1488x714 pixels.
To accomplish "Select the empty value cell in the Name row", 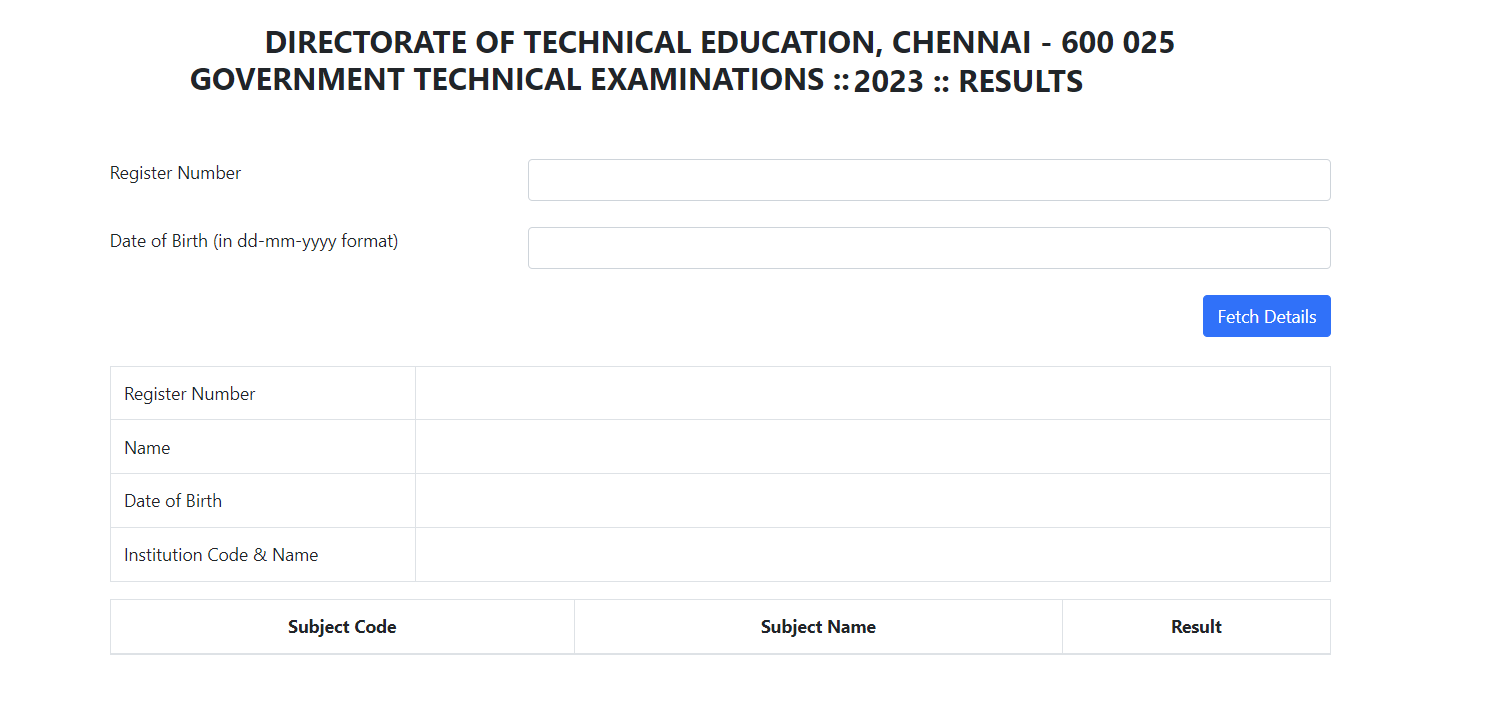I will (x=873, y=447).
